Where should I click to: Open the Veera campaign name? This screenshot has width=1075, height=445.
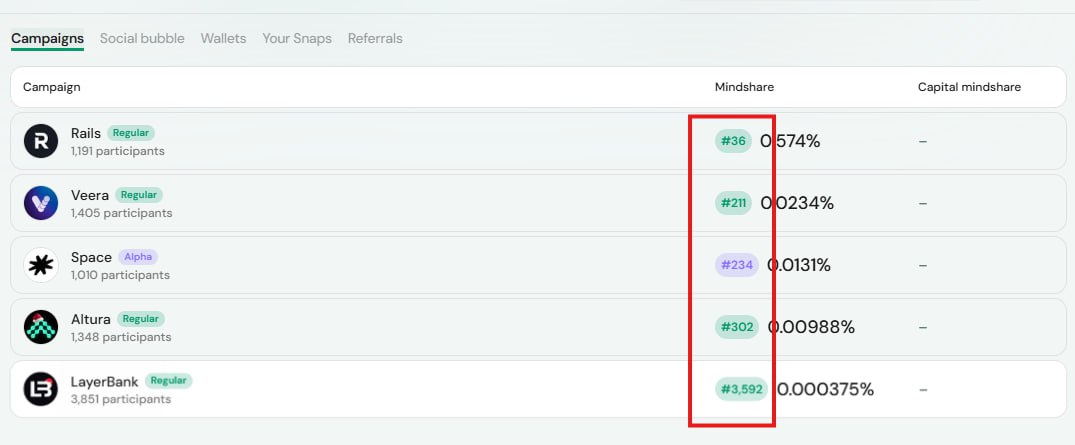[90, 195]
